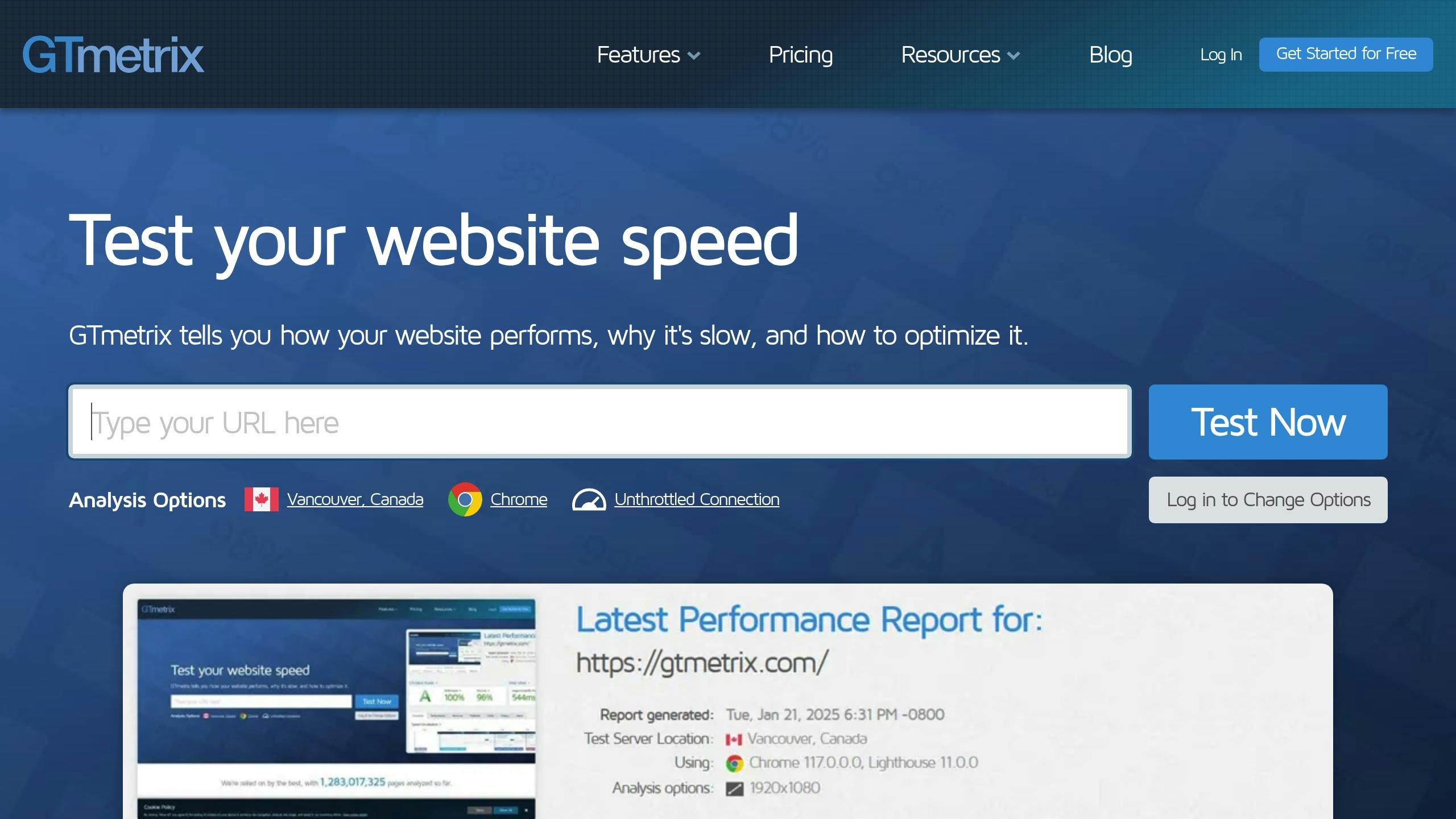Image resolution: width=1456 pixels, height=819 pixels.
Task: Click the Chrome icon beside Chrome 117.0.0.0
Action: (734, 763)
